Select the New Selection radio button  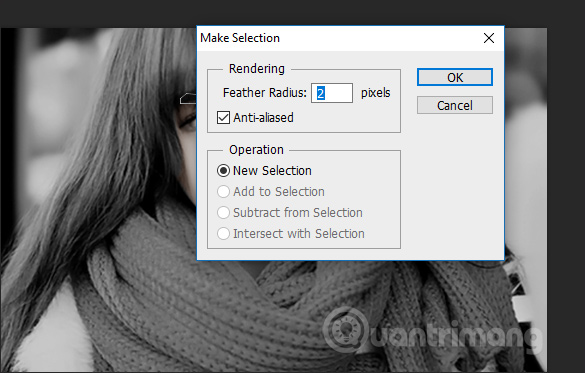pyautogui.click(x=223, y=171)
